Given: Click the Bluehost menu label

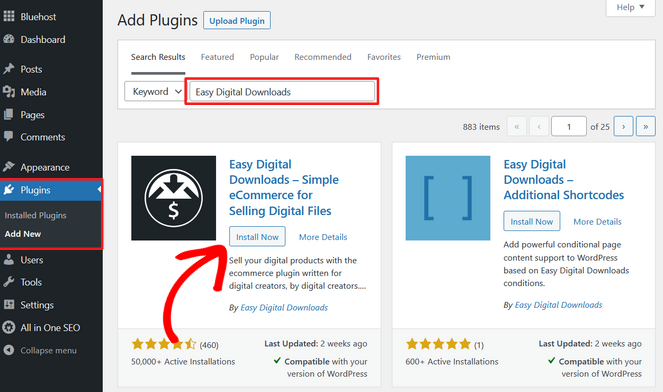Looking at the screenshot, I should coord(38,16).
